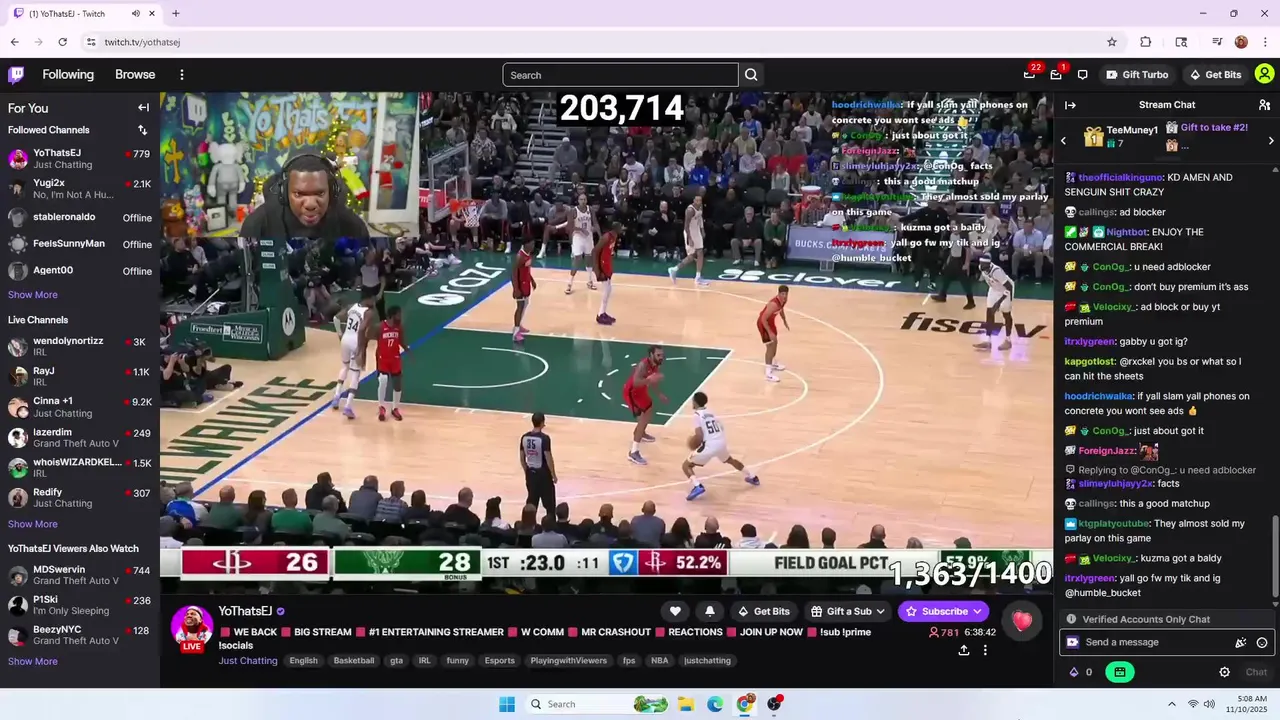
Task: Open the emote picker in chat
Action: 1262,643
